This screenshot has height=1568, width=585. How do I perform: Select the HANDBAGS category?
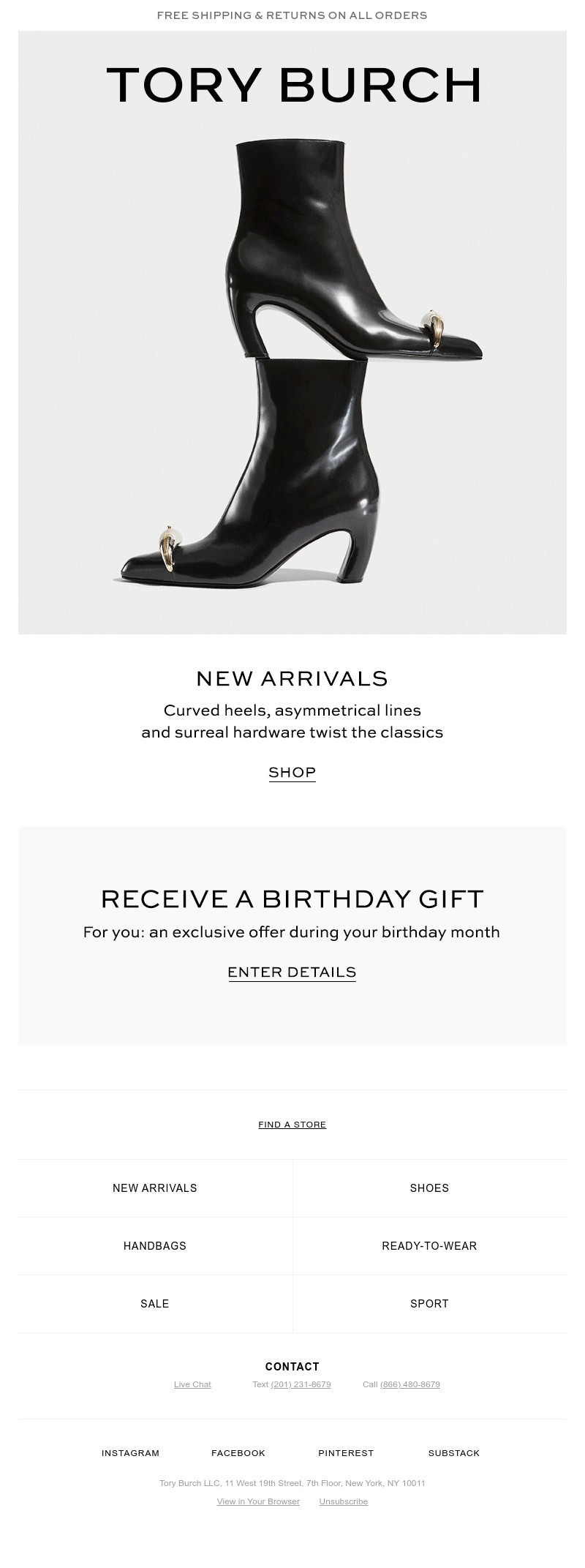155,1246
